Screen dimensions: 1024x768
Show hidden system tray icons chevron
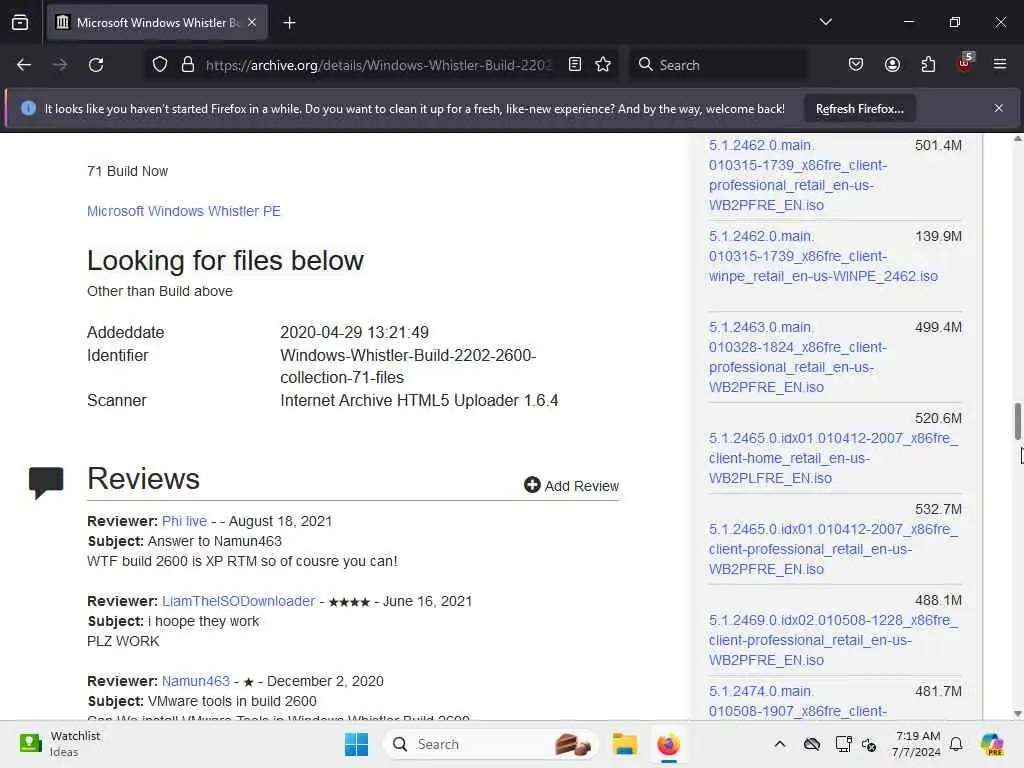[x=780, y=744]
